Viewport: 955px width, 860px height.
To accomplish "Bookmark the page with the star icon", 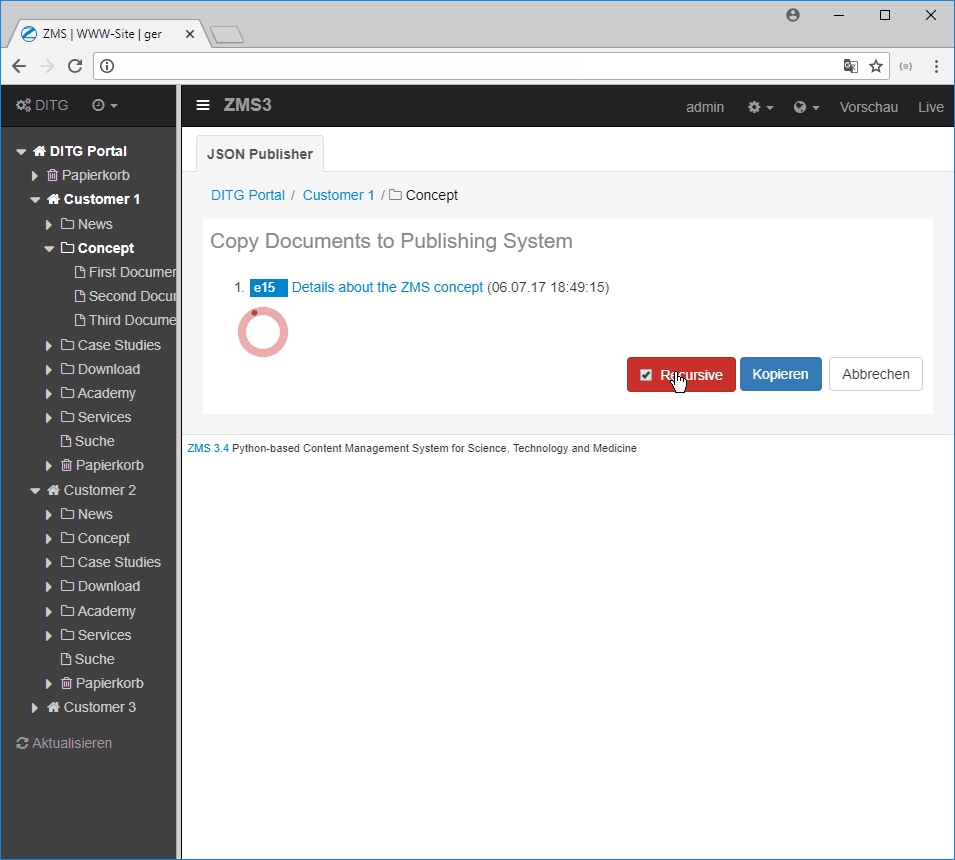I will [x=876, y=66].
